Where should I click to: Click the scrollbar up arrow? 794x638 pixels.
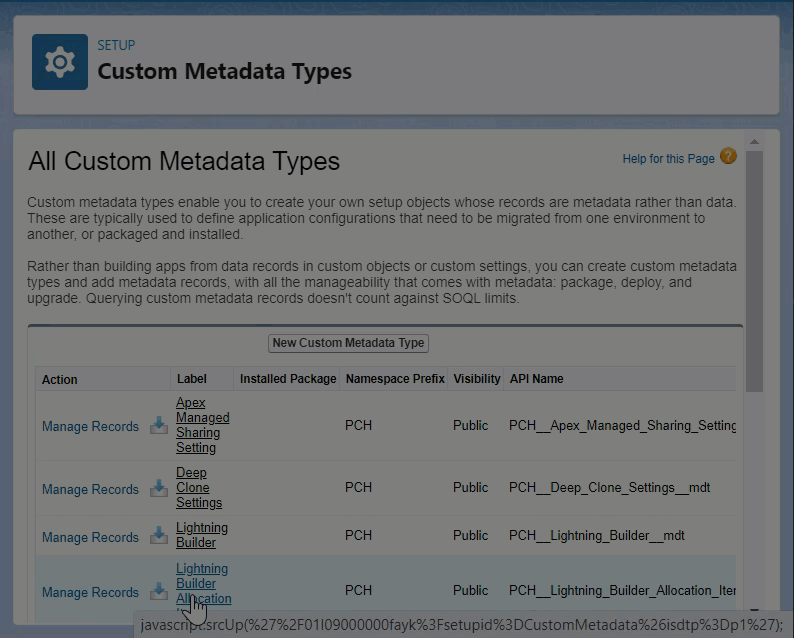[754, 141]
